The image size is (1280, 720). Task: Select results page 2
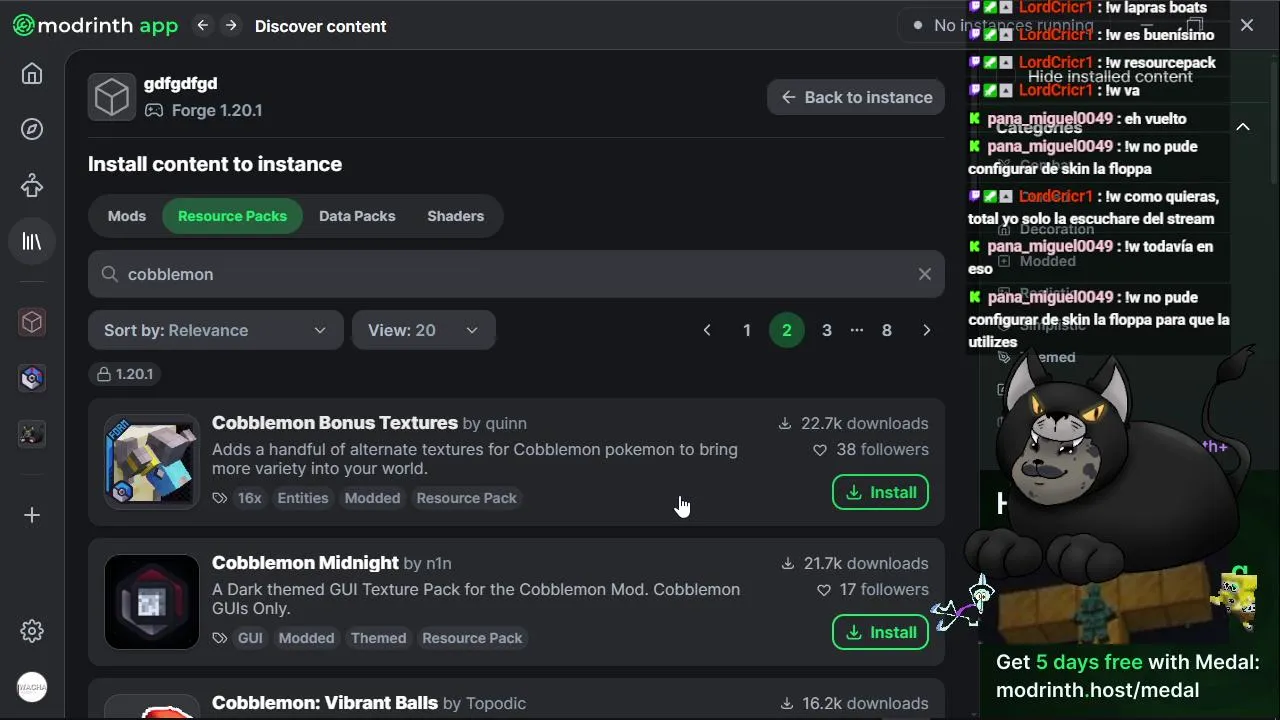(787, 330)
